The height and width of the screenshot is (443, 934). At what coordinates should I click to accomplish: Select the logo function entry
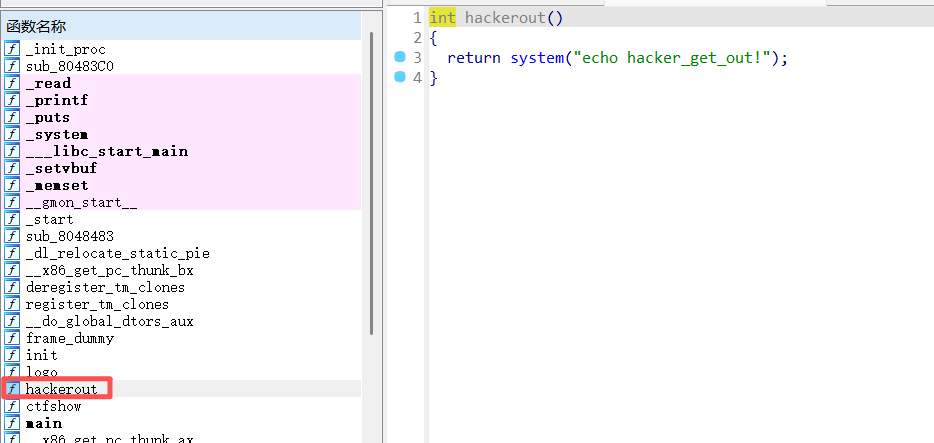(41, 372)
